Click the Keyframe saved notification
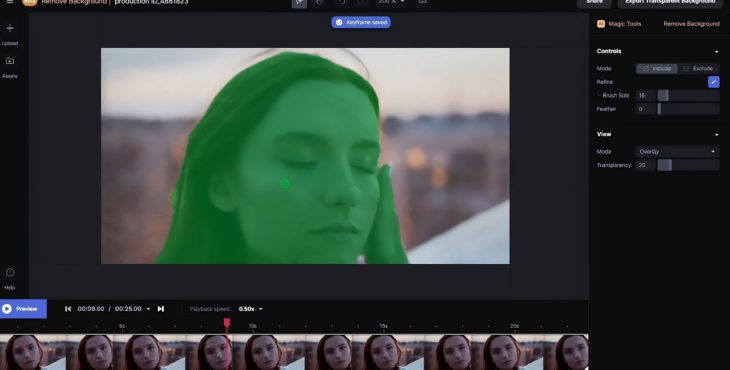730x370 pixels. point(361,22)
